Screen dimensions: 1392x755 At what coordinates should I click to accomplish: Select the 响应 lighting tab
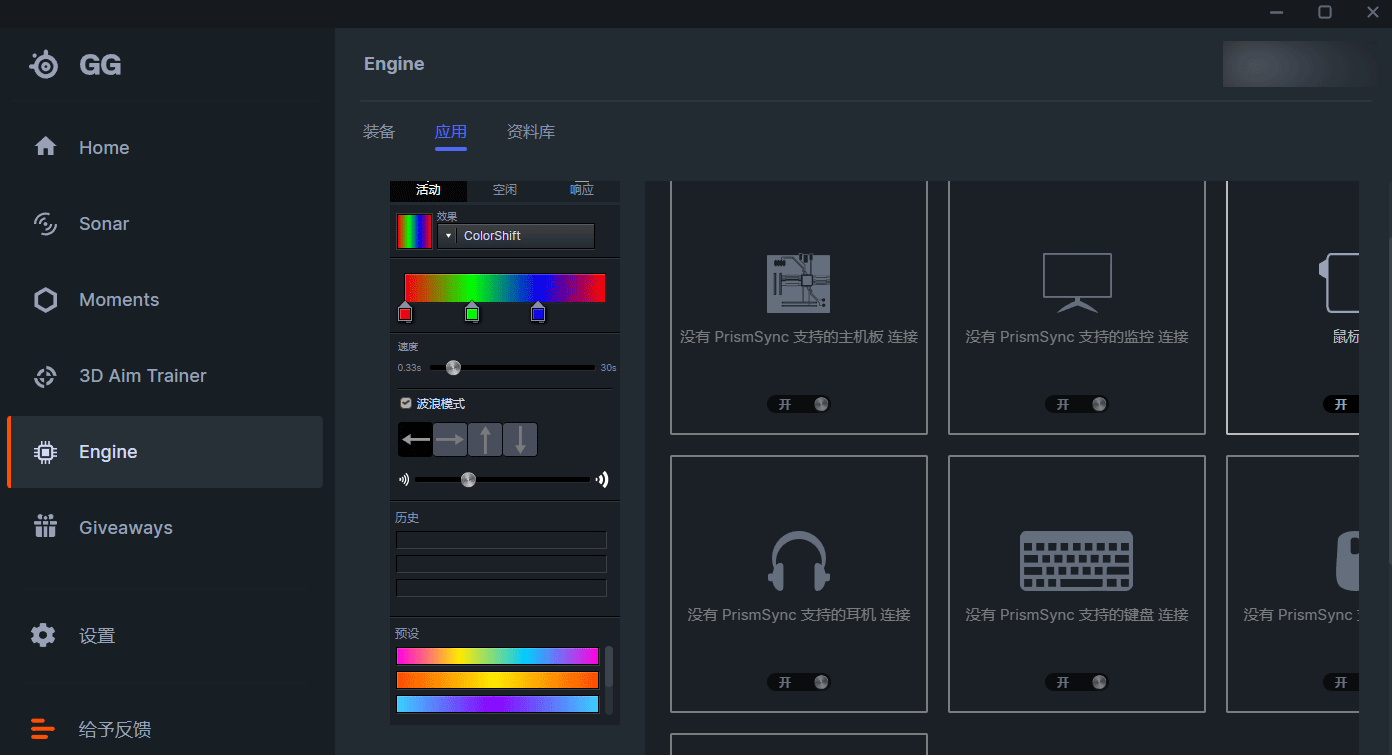[x=582, y=190]
